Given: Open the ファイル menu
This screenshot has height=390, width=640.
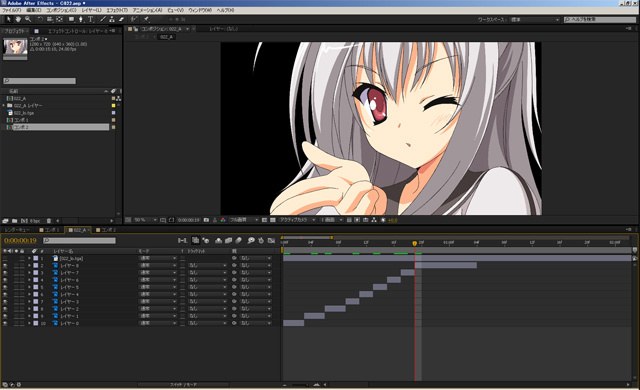Looking at the screenshot, I should pos(12,10).
